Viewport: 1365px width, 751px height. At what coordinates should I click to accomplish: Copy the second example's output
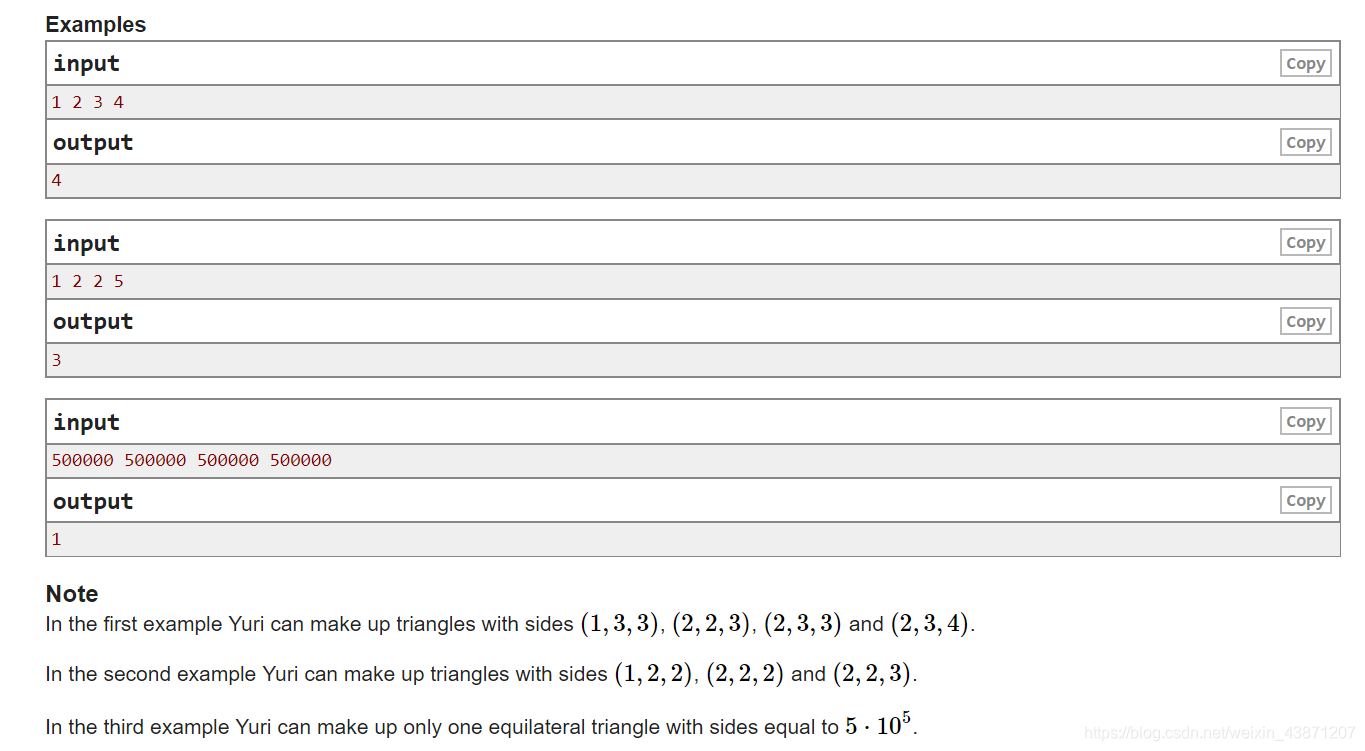tap(1305, 321)
